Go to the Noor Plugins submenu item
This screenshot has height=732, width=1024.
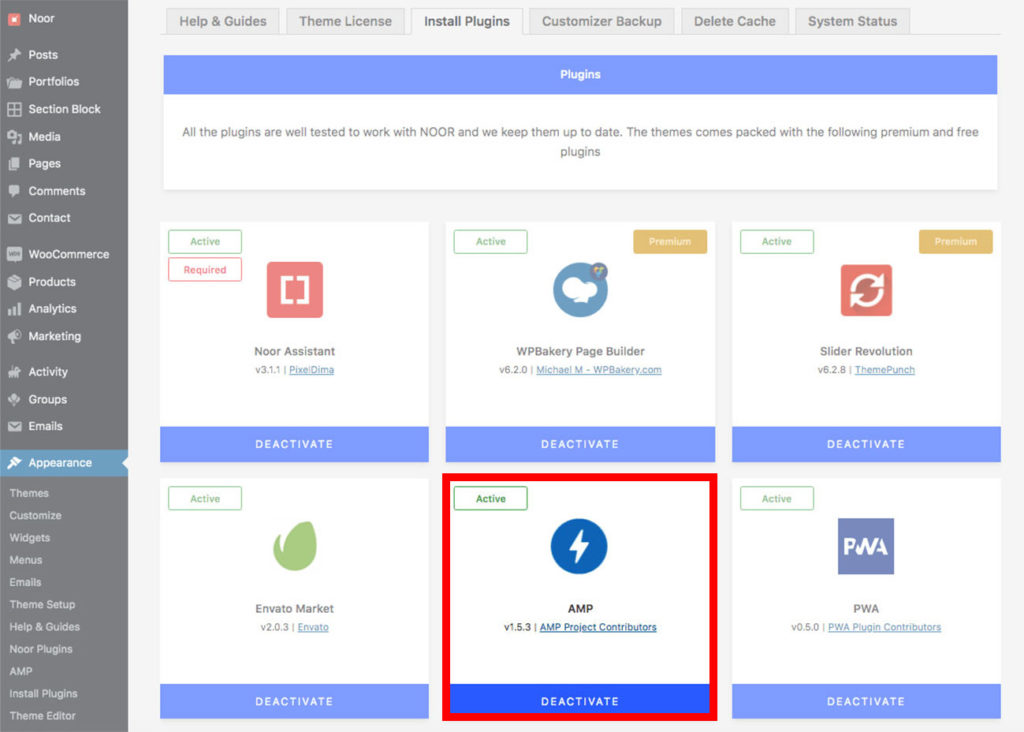click(41, 649)
